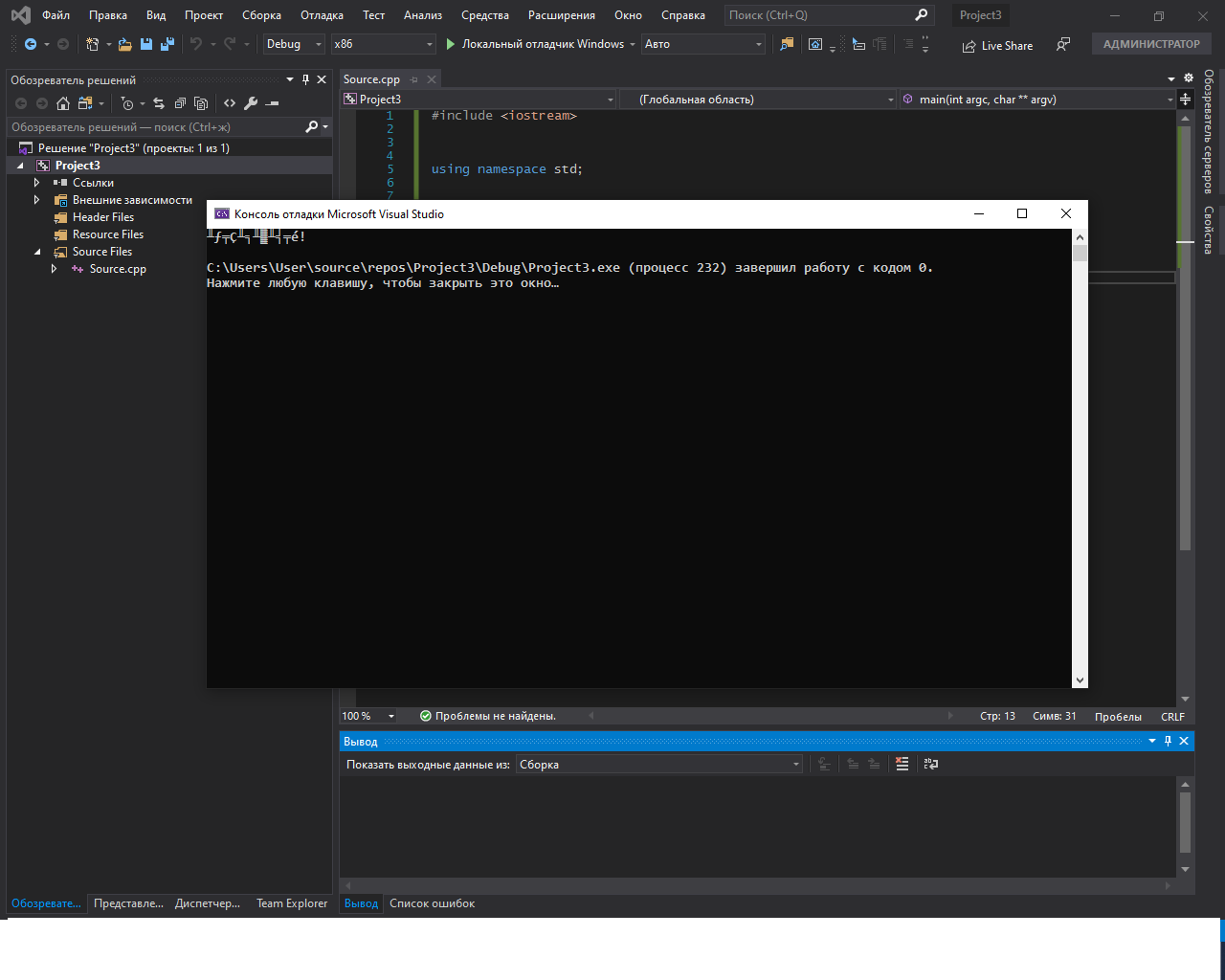1225x980 pixels.
Task: Click the Solution Explorer search field
Action: (156, 126)
